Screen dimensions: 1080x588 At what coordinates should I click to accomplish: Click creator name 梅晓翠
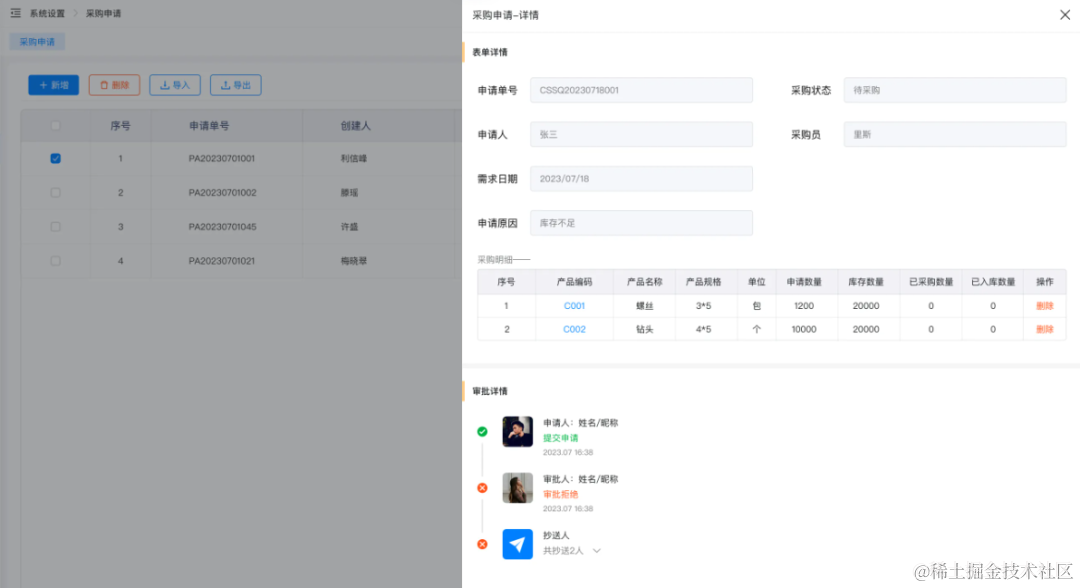pos(354,261)
